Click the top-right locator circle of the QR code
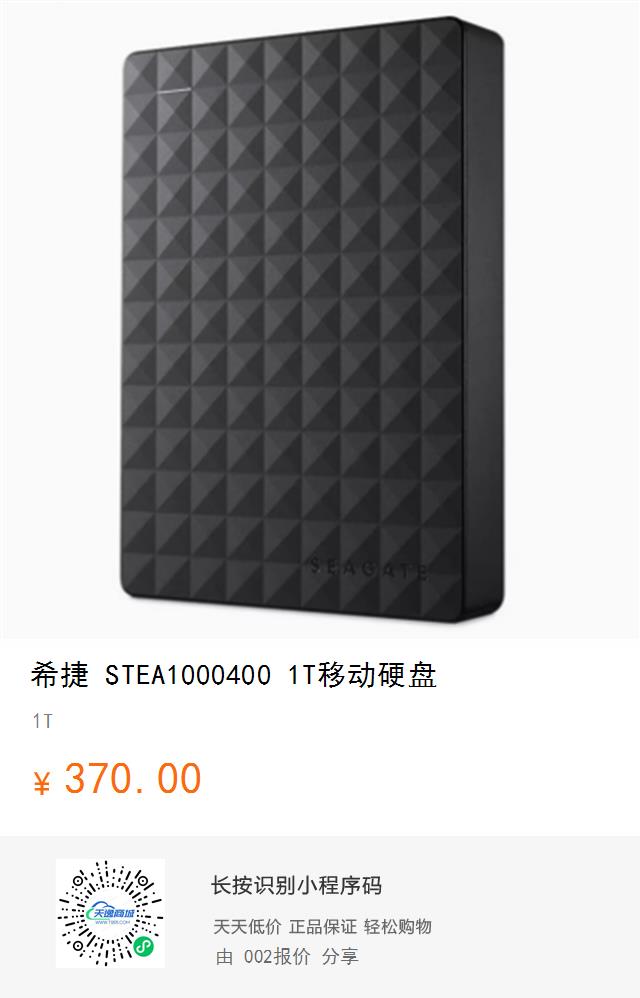Screen dimensions: 640x998 [x=142, y=882]
